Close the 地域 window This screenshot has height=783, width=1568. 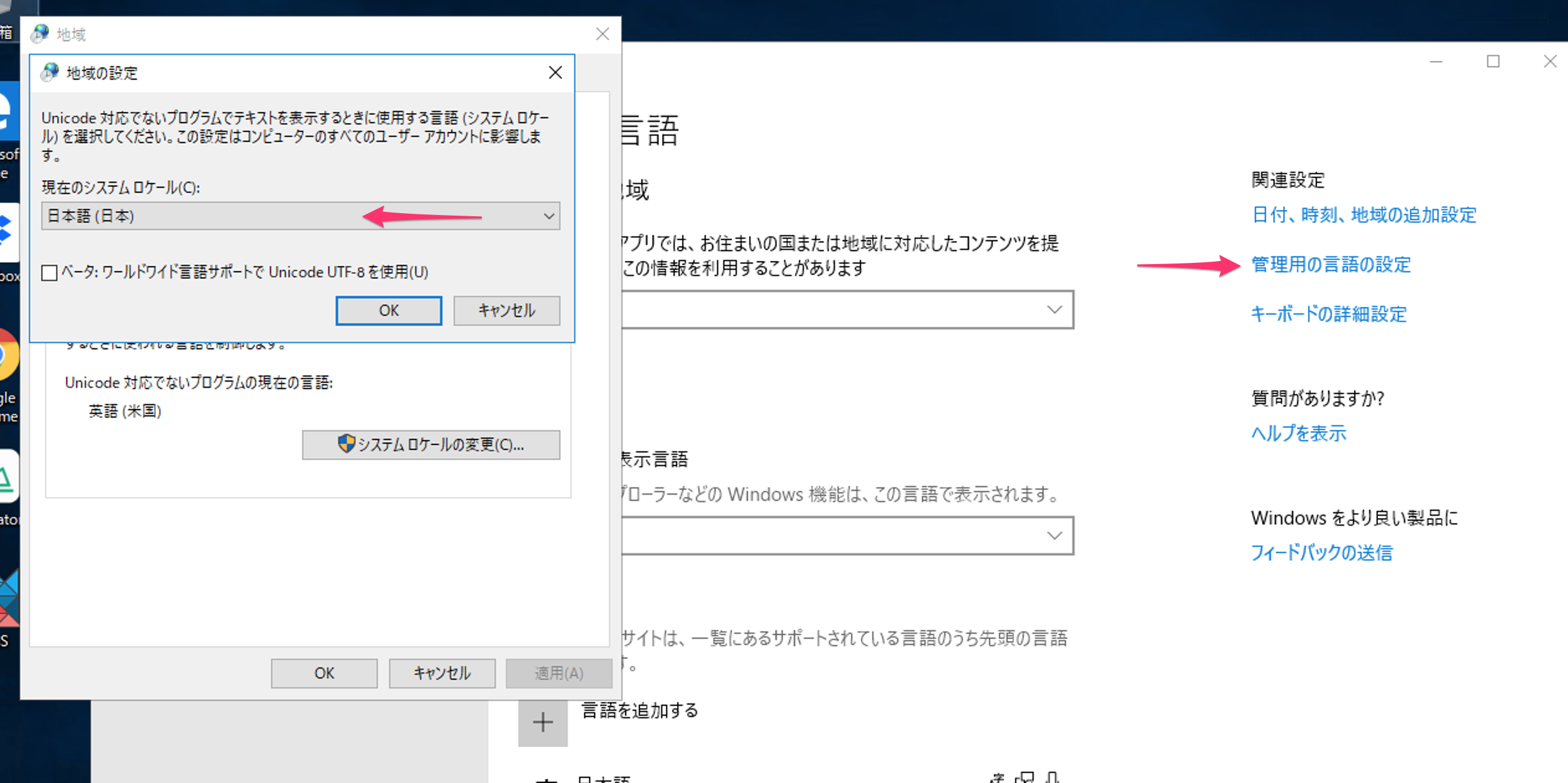click(602, 34)
